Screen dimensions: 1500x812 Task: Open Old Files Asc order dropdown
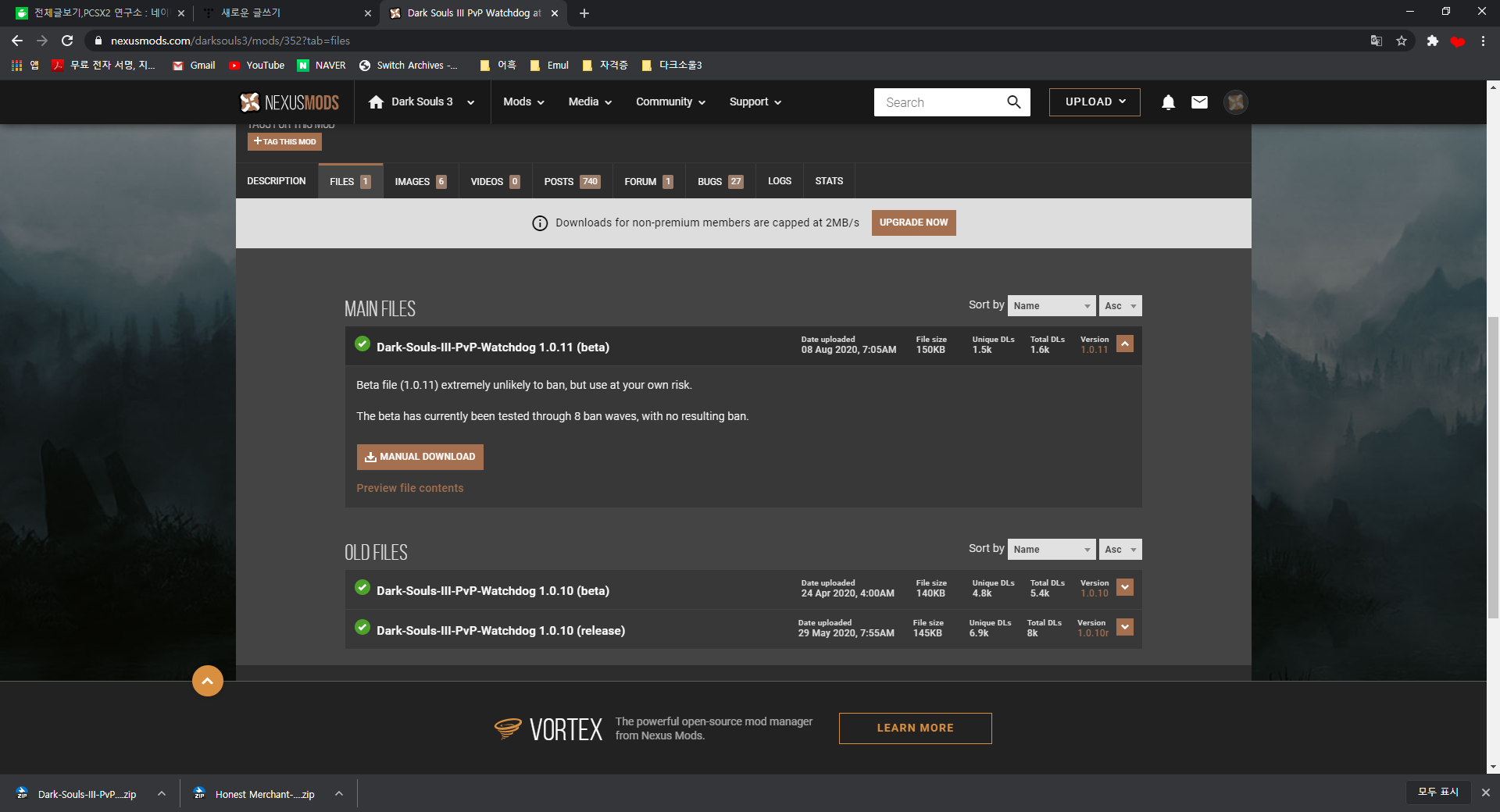[1120, 550]
